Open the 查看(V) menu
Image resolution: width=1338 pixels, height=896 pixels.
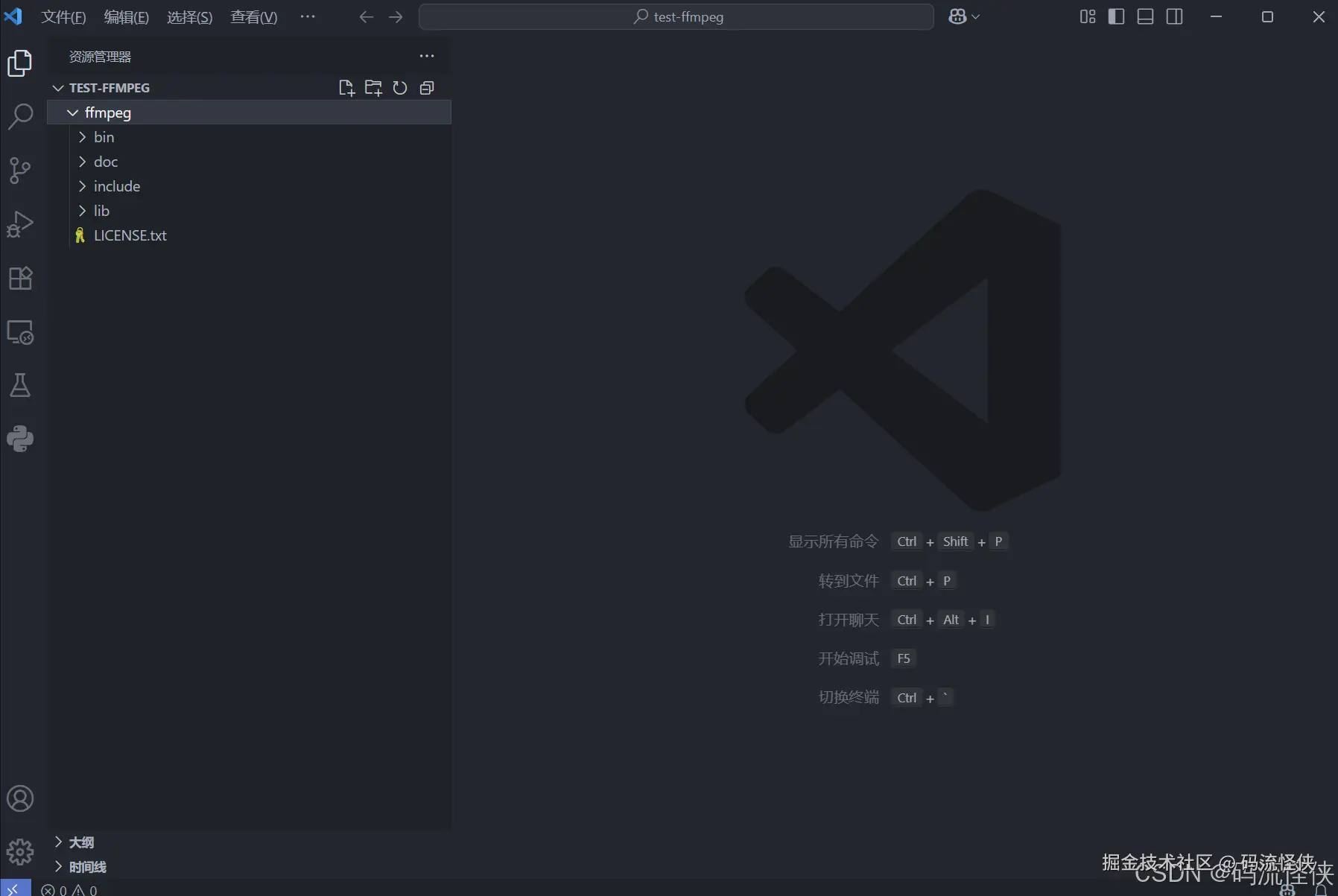(254, 16)
